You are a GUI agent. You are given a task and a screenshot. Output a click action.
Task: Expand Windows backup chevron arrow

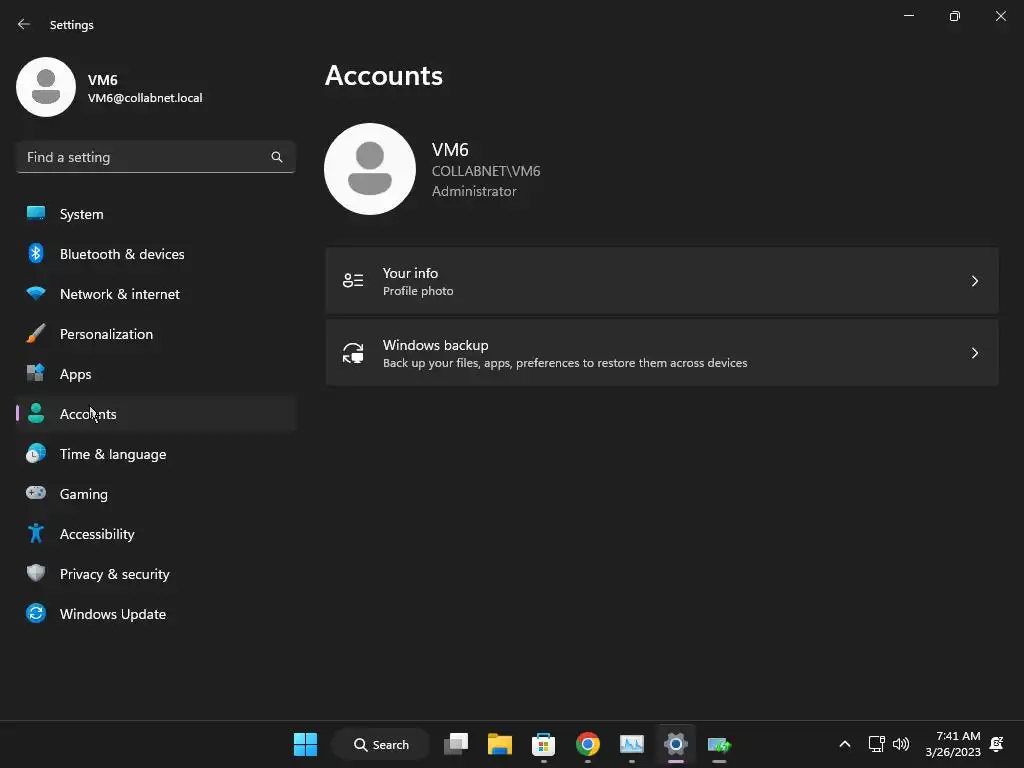pyautogui.click(x=974, y=353)
